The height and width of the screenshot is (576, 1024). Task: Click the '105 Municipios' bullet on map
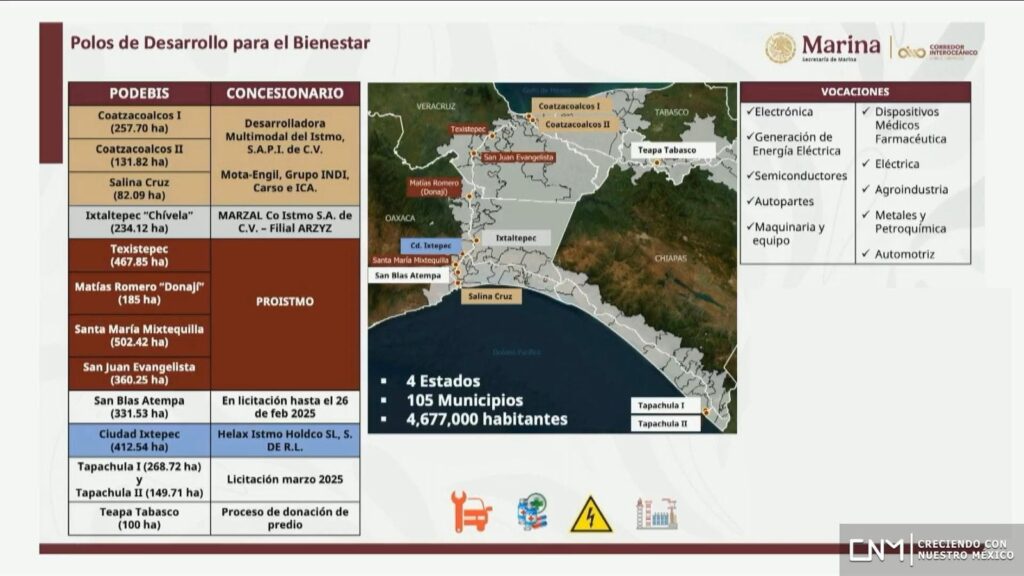point(464,400)
